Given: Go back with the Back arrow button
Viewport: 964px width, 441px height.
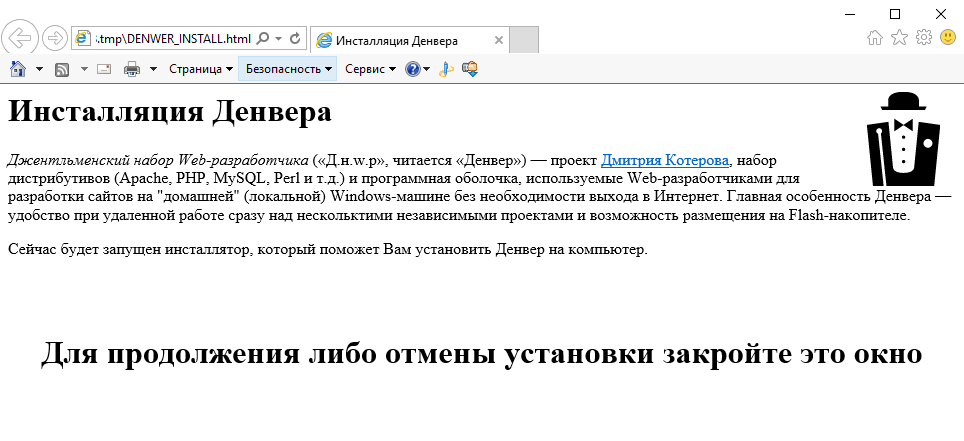Looking at the screenshot, I should point(20,38).
